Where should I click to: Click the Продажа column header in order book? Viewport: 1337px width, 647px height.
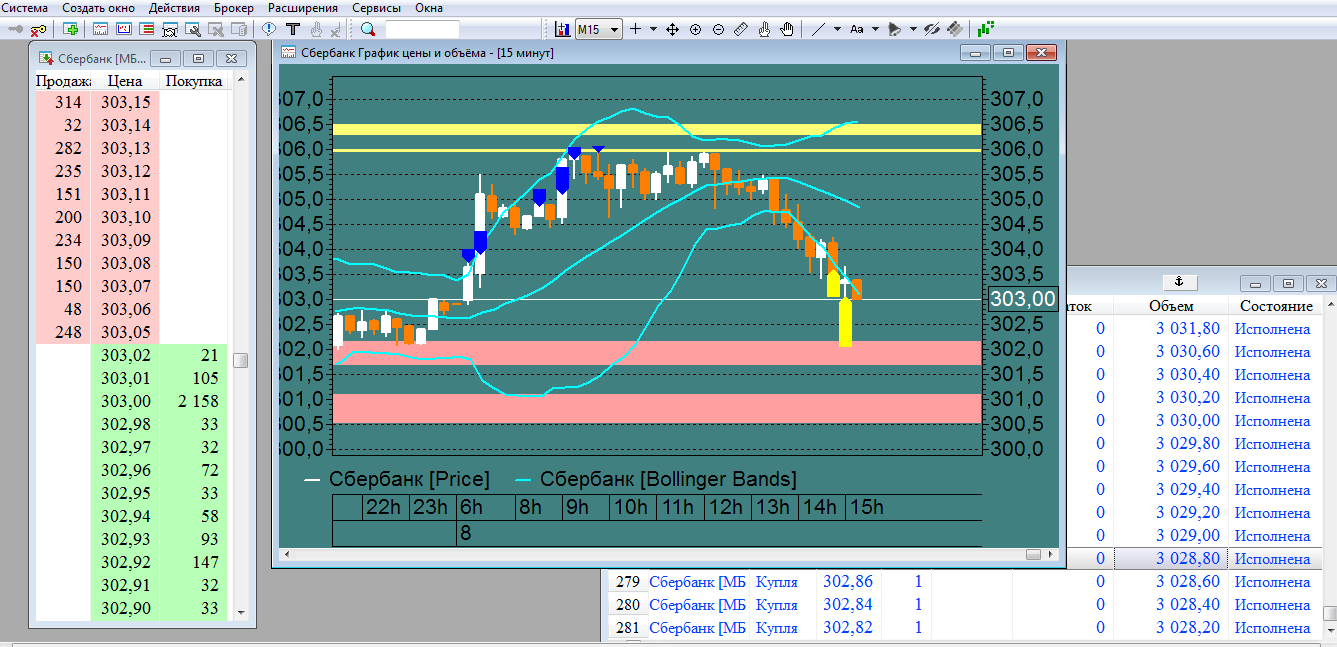(x=62, y=81)
